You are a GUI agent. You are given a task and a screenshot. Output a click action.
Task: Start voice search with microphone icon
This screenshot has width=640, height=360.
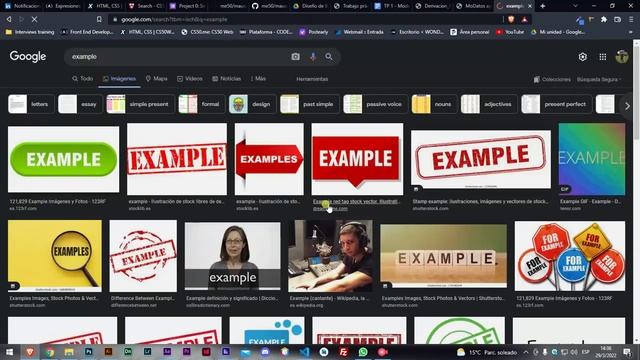313,57
